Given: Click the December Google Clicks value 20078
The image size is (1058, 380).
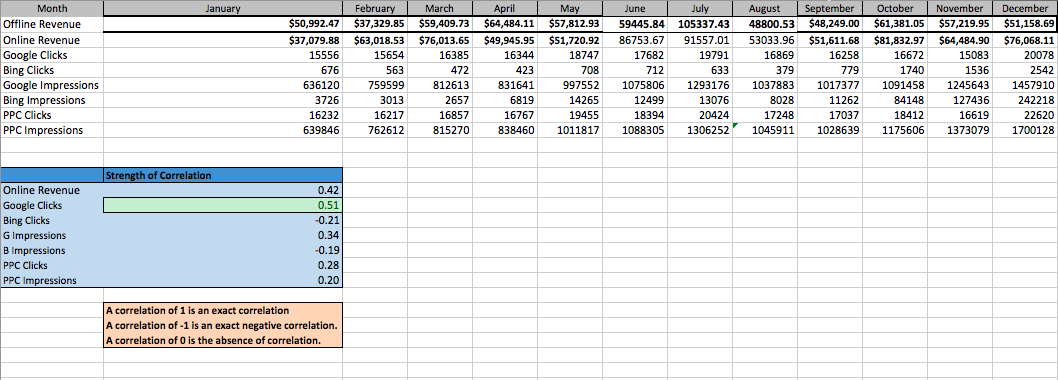Looking at the screenshot, I should click(x=1024, y=55).
